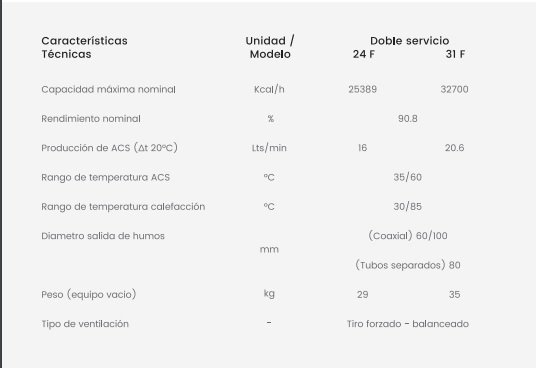Select the 31 F model label
The height and width of the screenshot is (368, 540).
tap(455, 54)
